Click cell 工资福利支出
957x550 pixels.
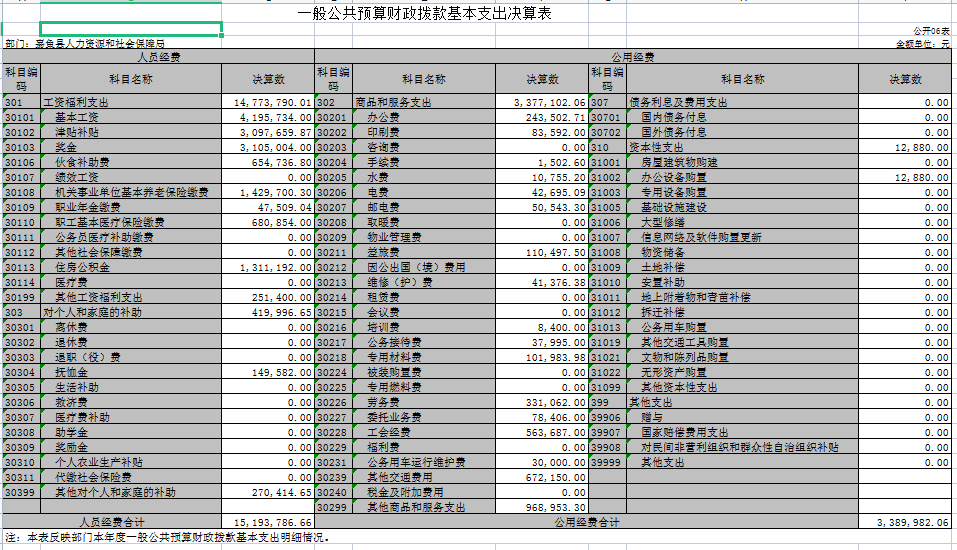point(131,102)
